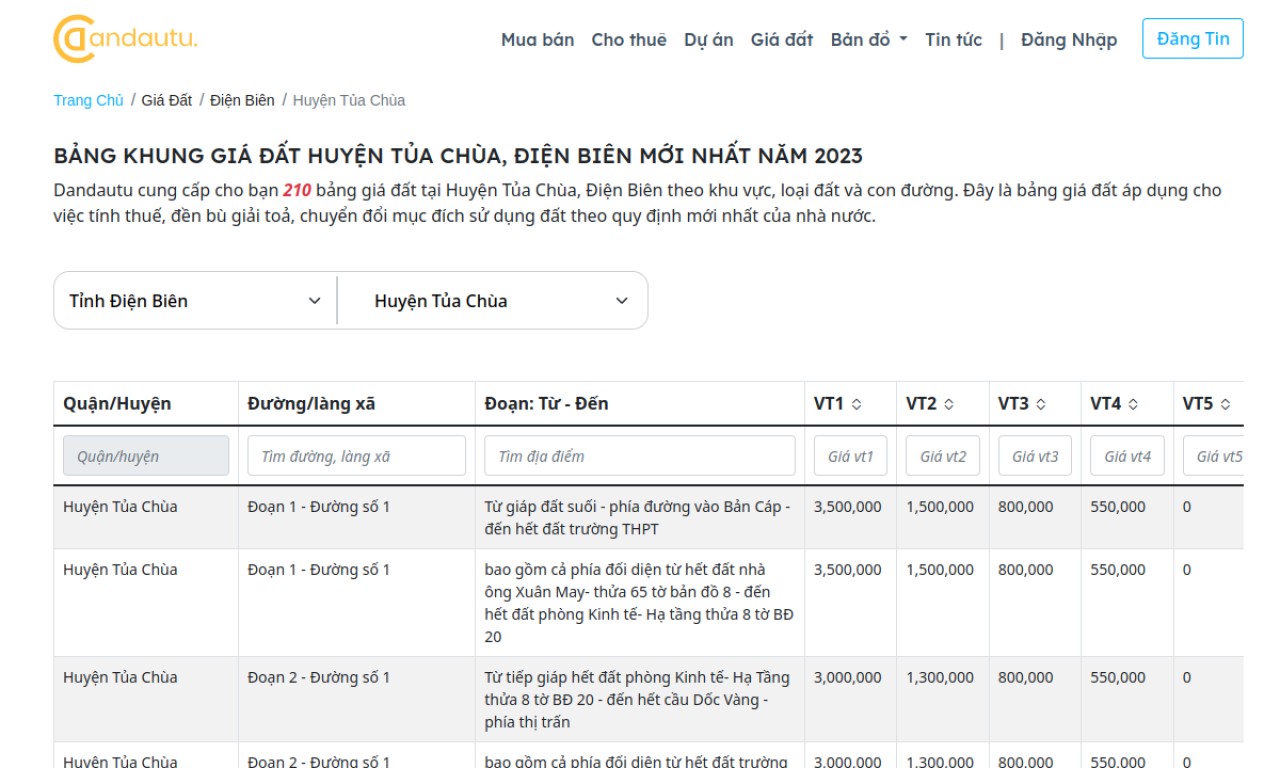Open the Dự án section

(708, 40)
